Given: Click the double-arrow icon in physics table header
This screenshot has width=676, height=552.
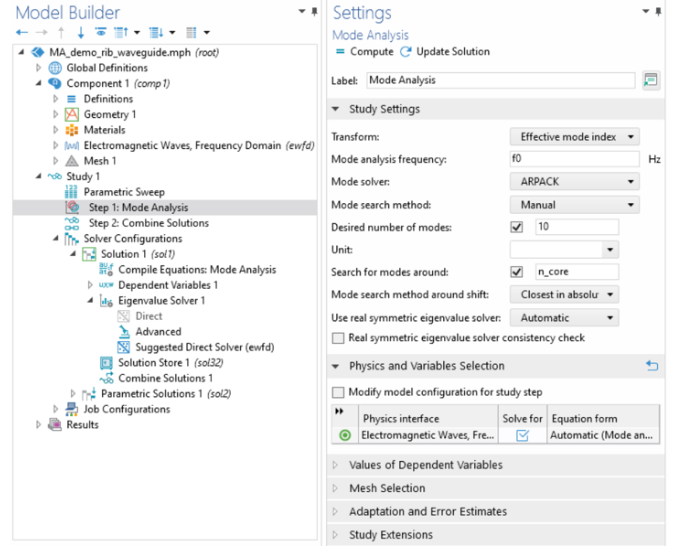Looking at the screenshot, I should point(339,411).
